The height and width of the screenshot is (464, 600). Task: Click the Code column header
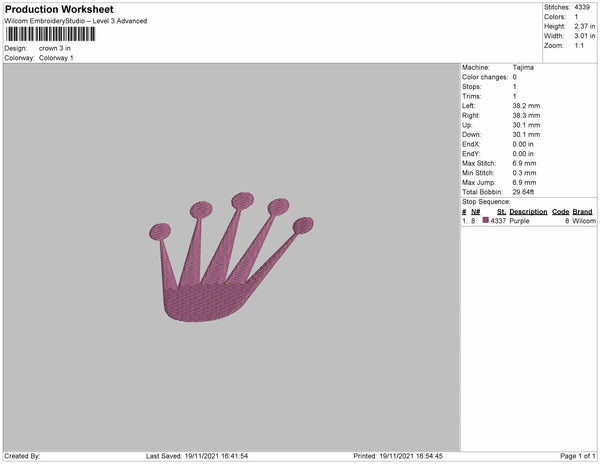tap(561, 212)
